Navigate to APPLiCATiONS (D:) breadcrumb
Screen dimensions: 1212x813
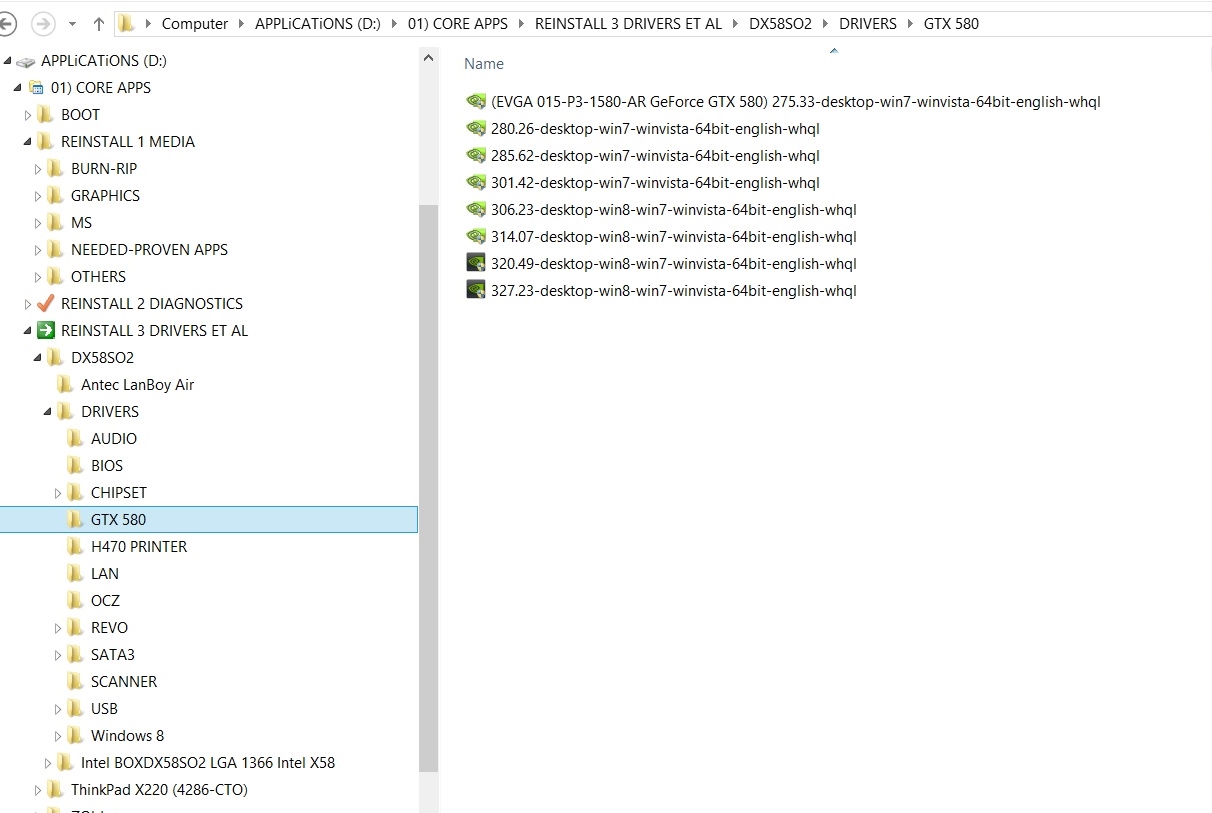coord(318,24)
